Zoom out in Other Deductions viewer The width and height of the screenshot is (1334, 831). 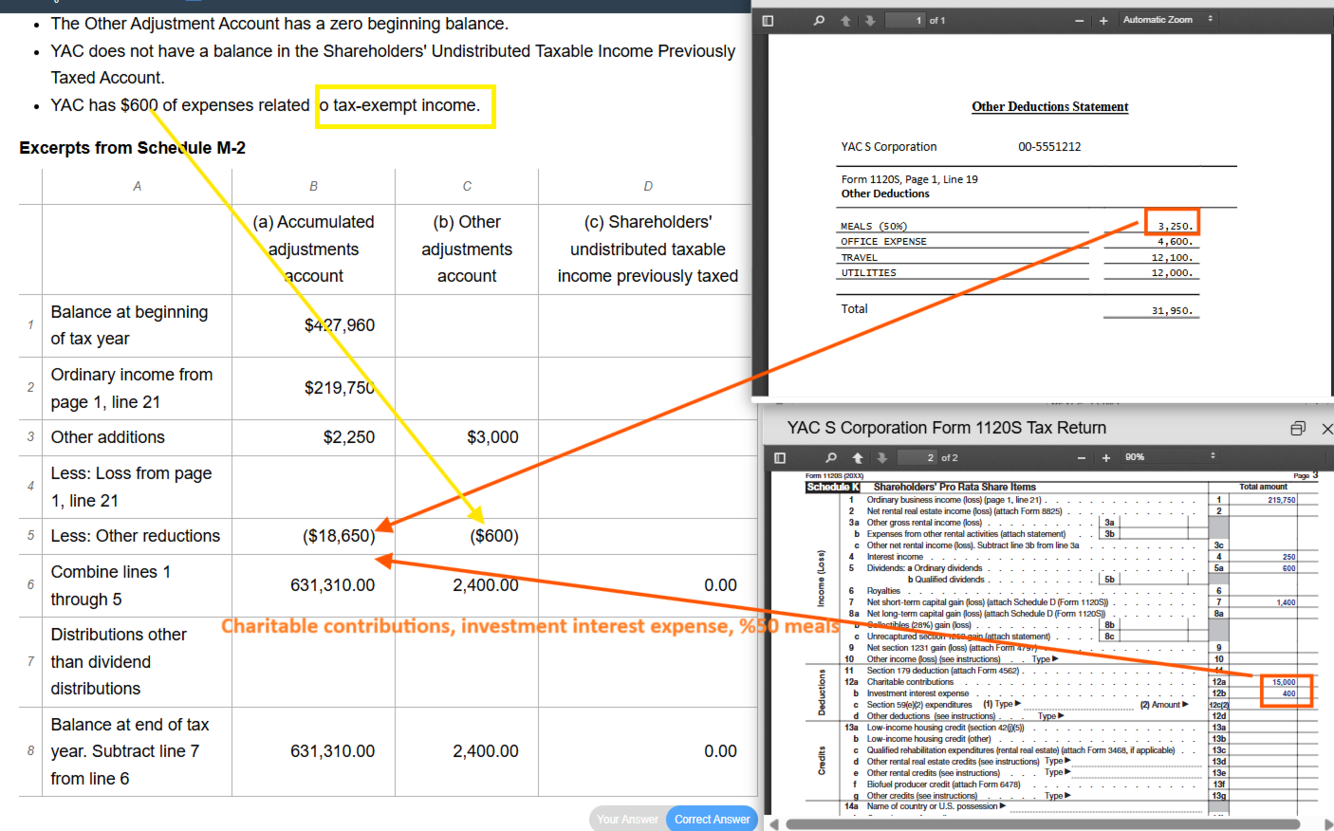click(1080, 20)
